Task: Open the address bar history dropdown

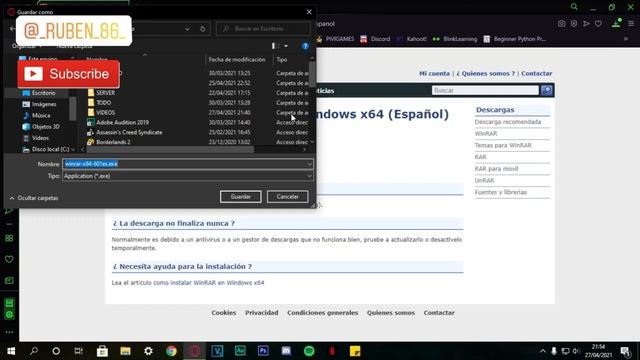Action: pos(187,29)
